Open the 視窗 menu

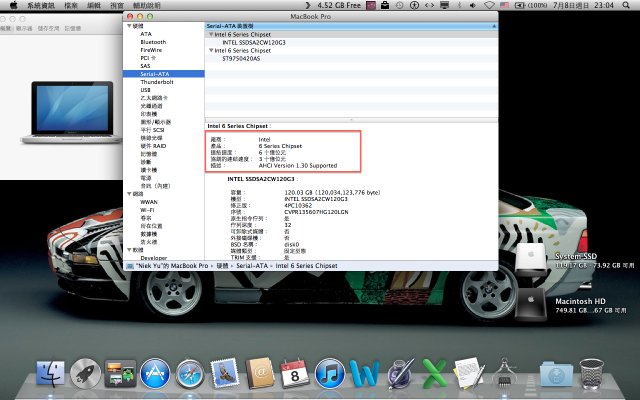117,5
